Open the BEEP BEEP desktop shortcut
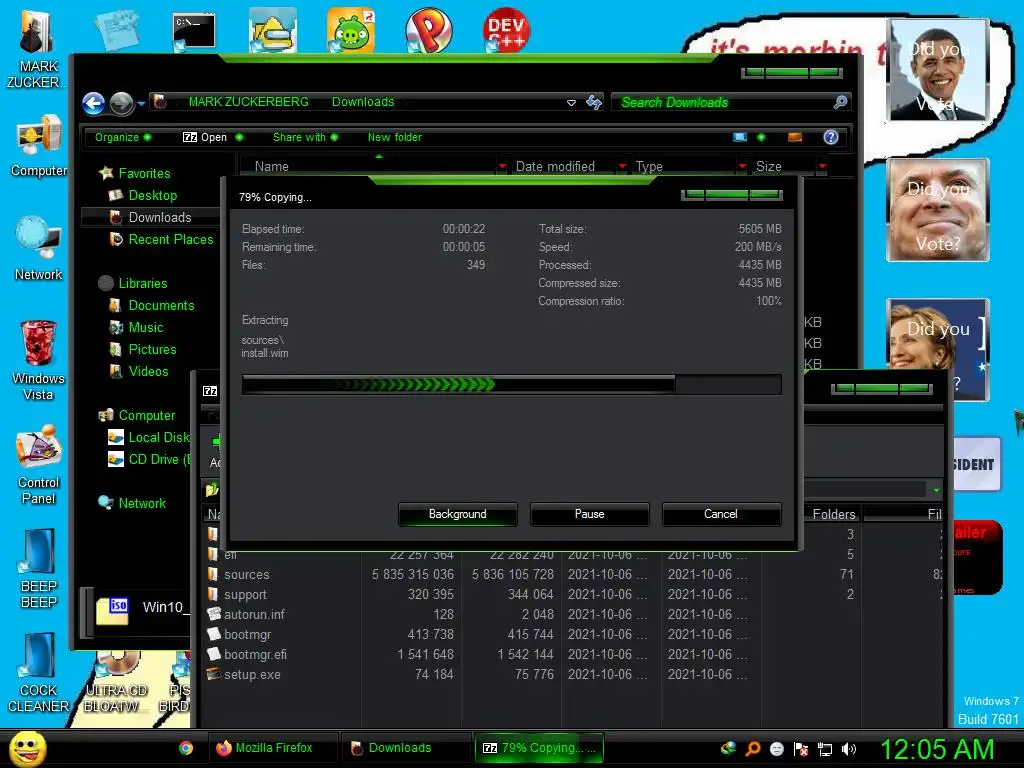The width and height of the screenshot is (1024, 768). coord(38,568)
